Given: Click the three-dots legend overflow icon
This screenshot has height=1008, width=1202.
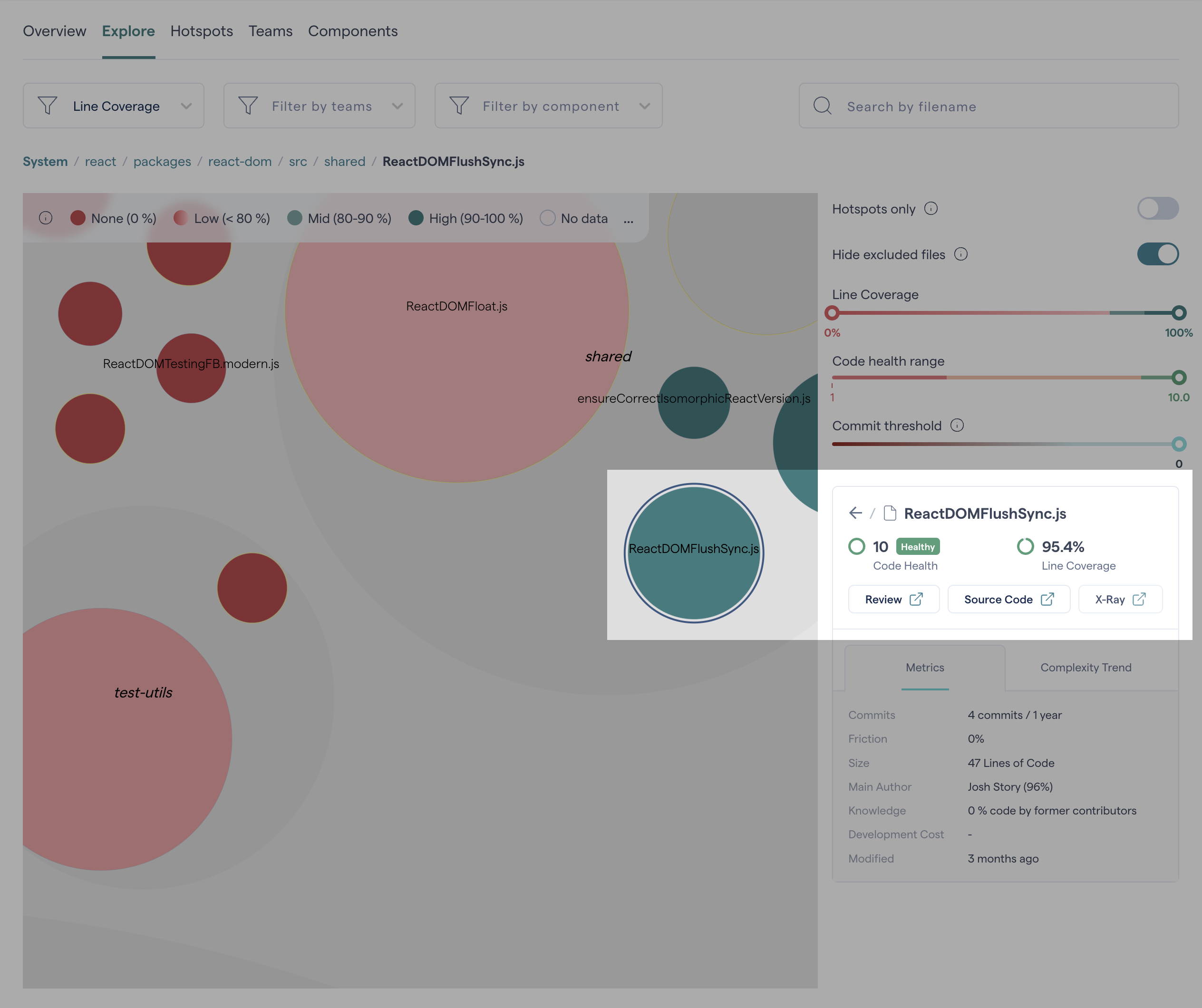Looking at the screenshot, I should [629, 219].
